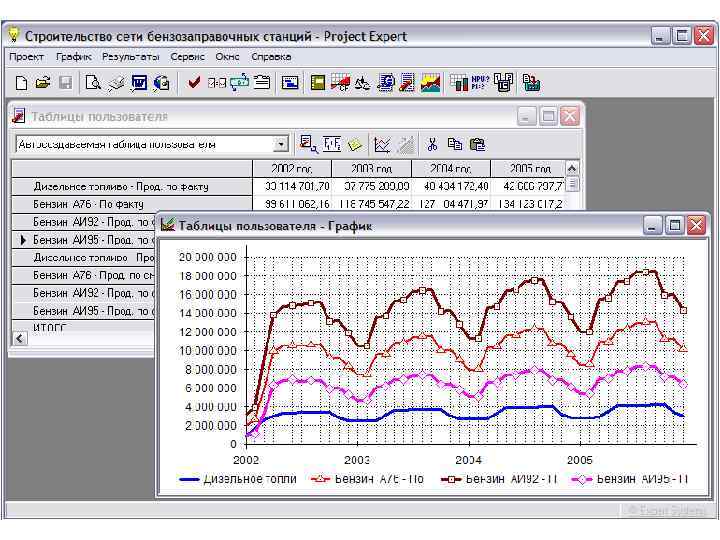The height and width of the screenshot is (540, 720).
Task: Click Дизельное топливо blue legend entry
Action: pos(238,479)
